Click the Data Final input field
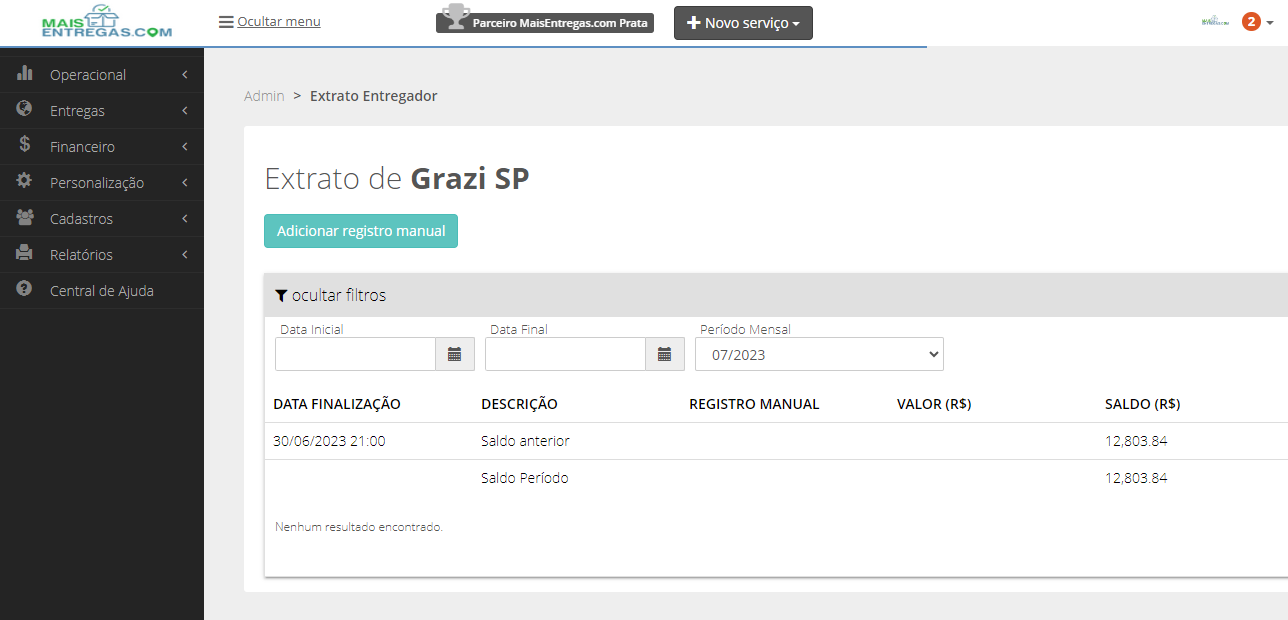 pos(565,354)
